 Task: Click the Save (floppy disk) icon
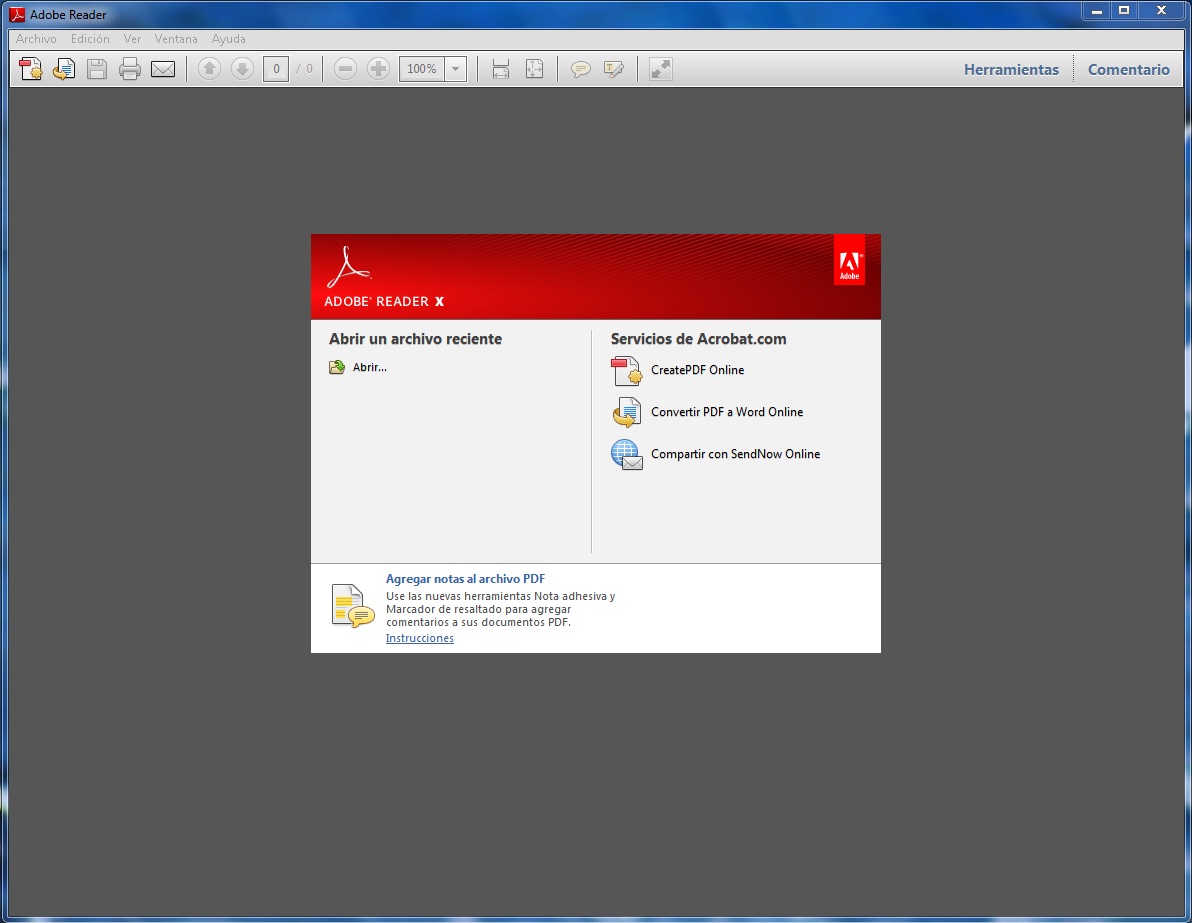pos(97,69)
